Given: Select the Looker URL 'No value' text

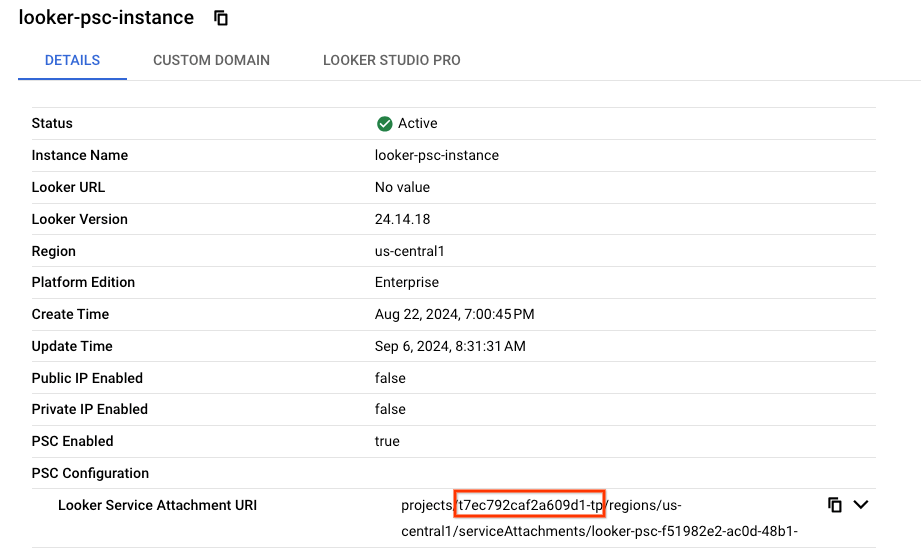Looking at the screenshot, I should click(402, 187).
